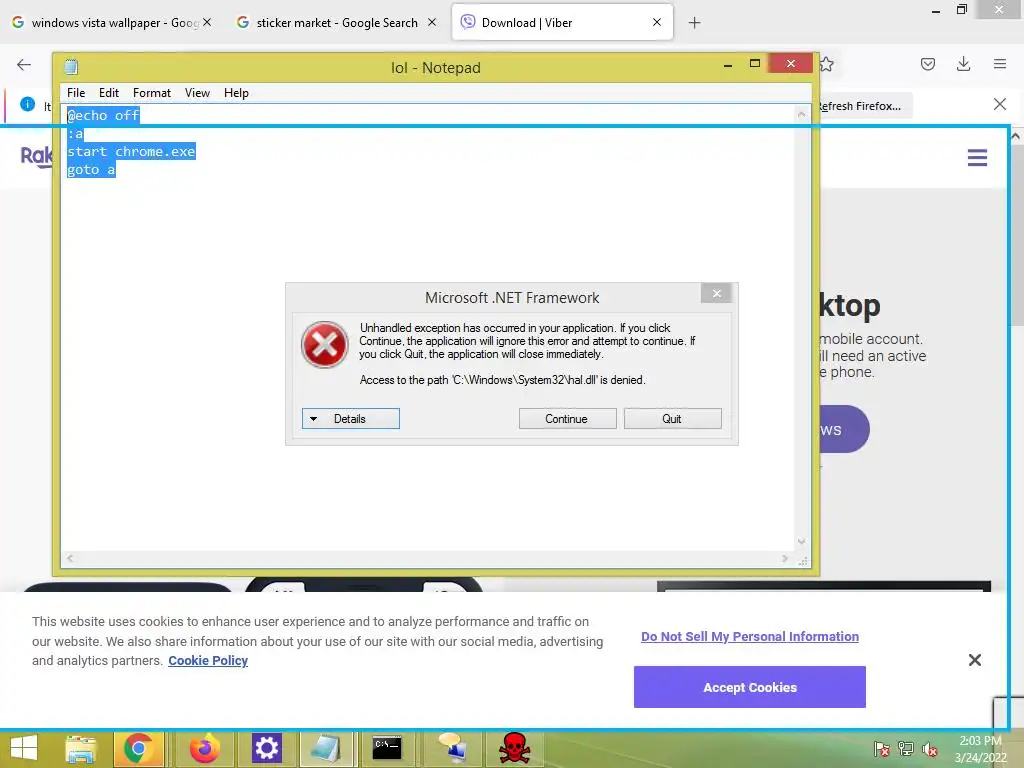Click the 'goto a' line in Notepad
This screenshot has width=1024, height=768.
coord(91,170)
